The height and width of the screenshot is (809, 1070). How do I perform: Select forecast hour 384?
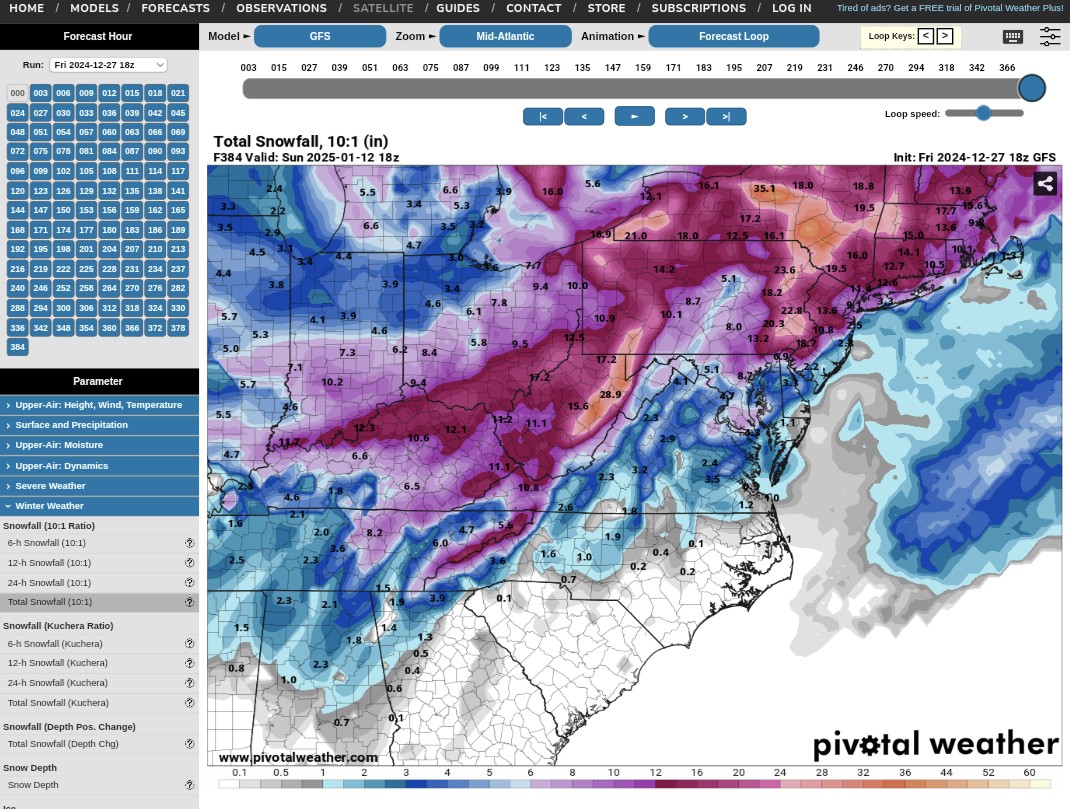[17, 347]
